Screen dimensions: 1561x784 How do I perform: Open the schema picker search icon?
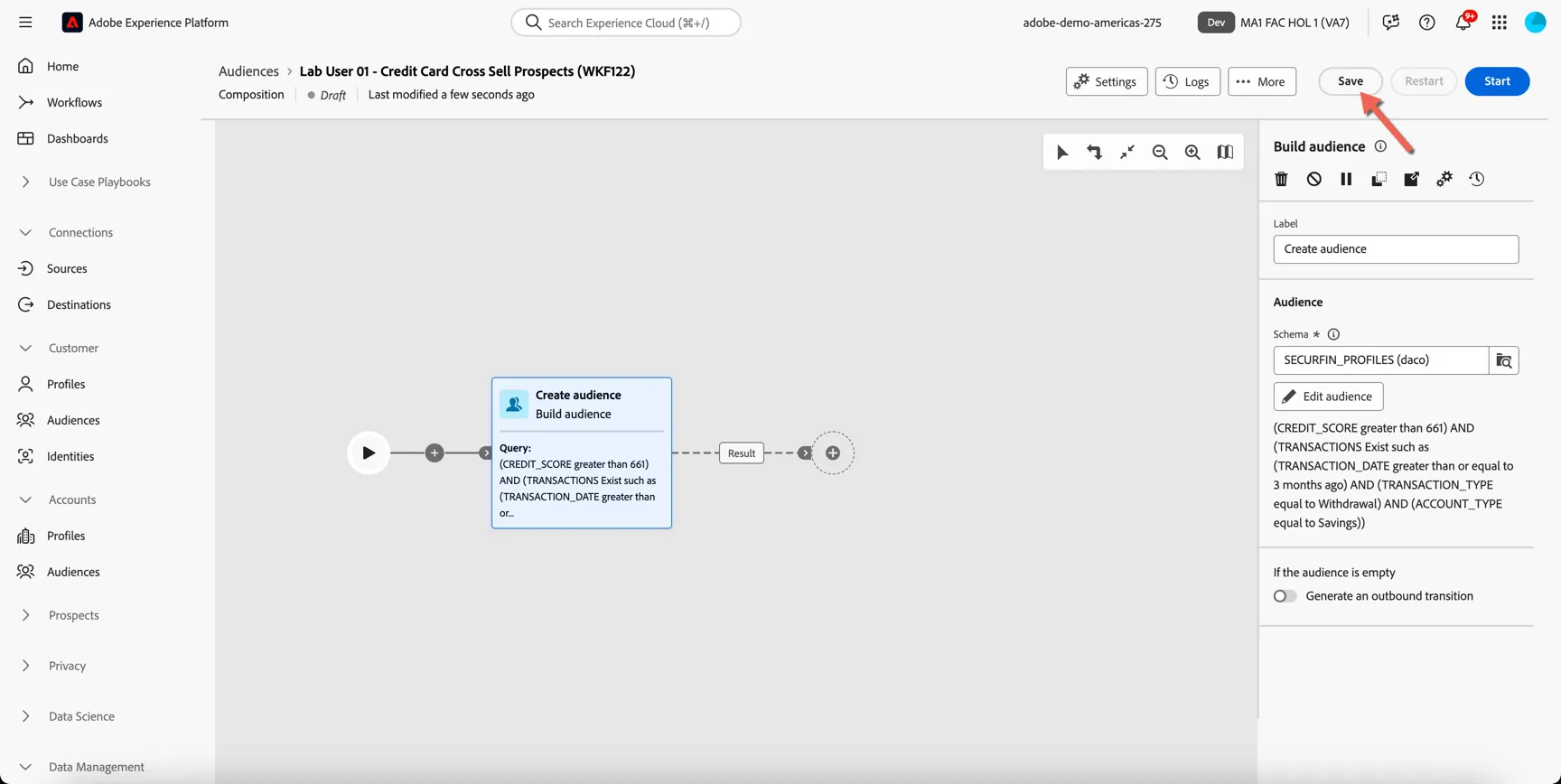(1504, 360)
